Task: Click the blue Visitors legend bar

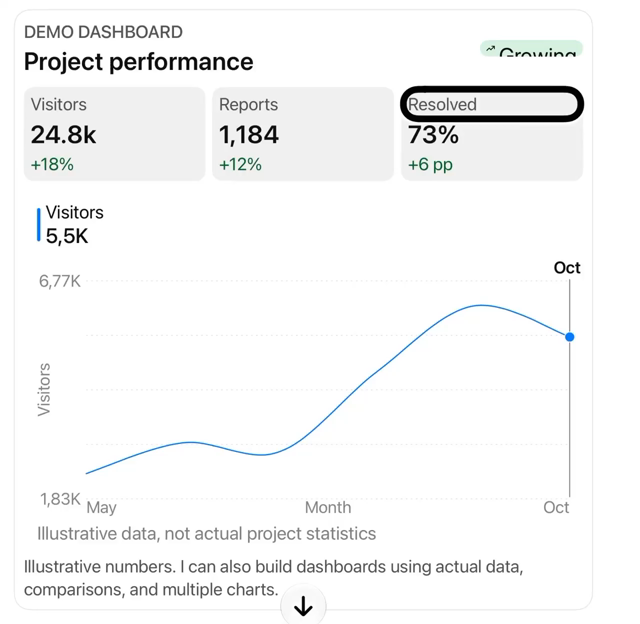Action: (39, 225)
